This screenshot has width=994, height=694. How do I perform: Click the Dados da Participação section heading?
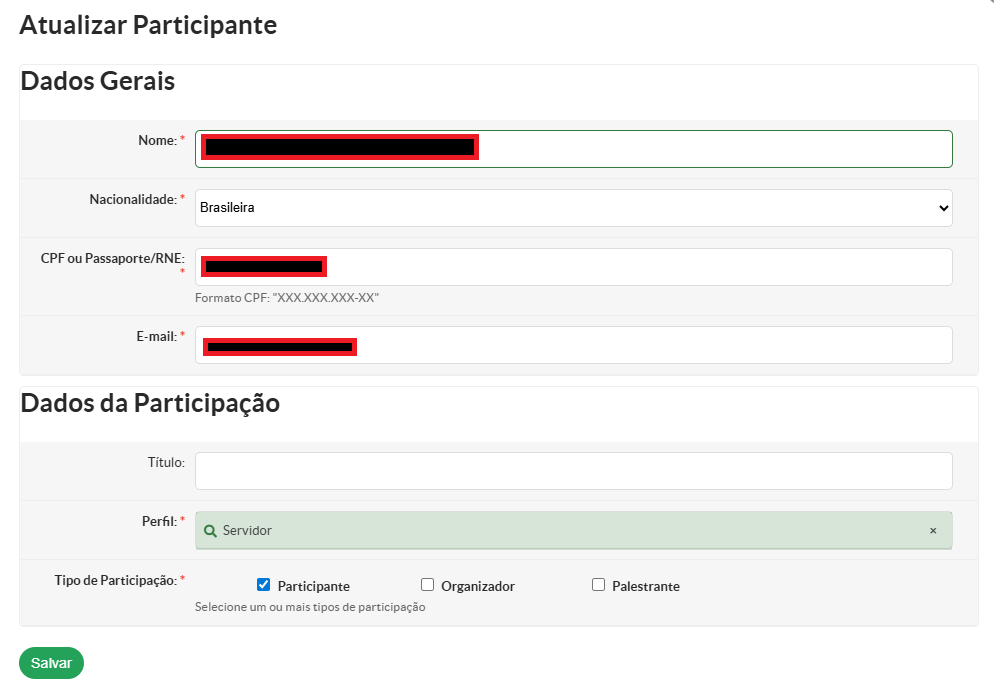click(150, 404)
